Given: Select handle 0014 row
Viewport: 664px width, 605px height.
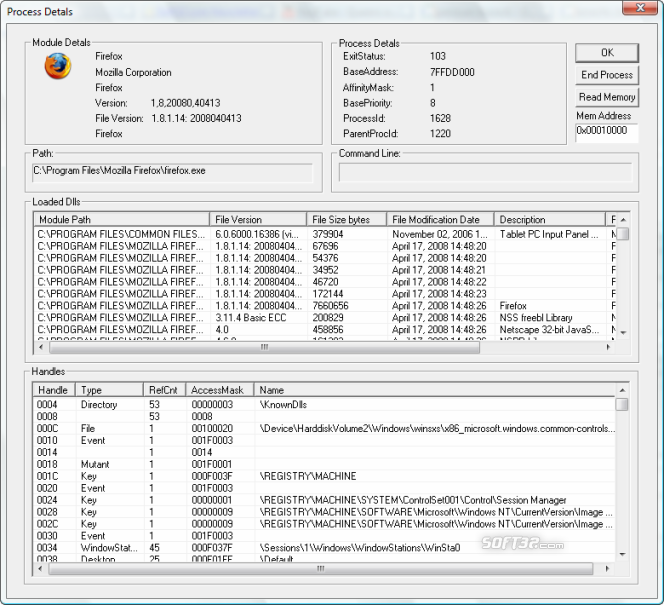Looking at the screenshot, I should tap(324, 452).
